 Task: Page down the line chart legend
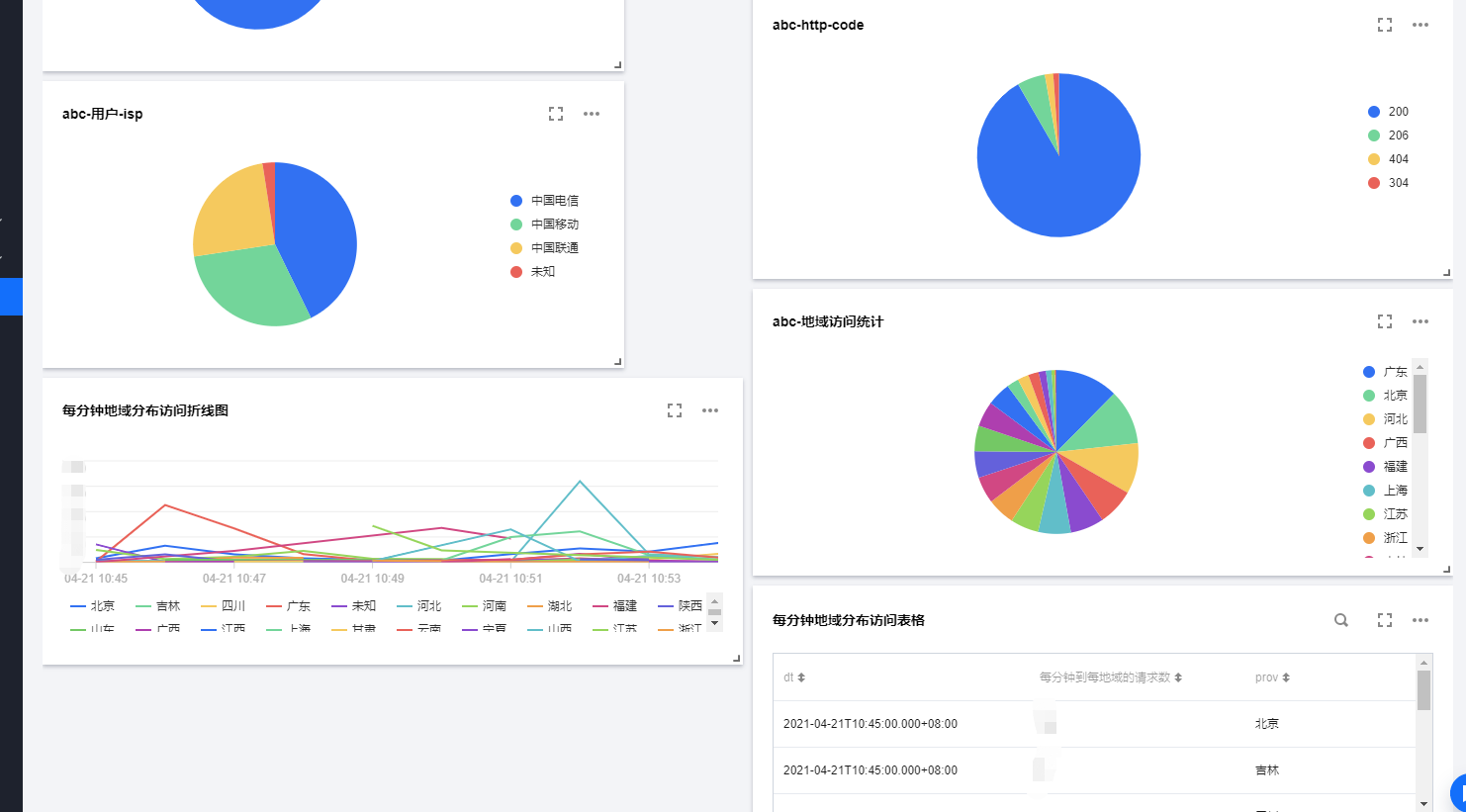click(715, 624)
